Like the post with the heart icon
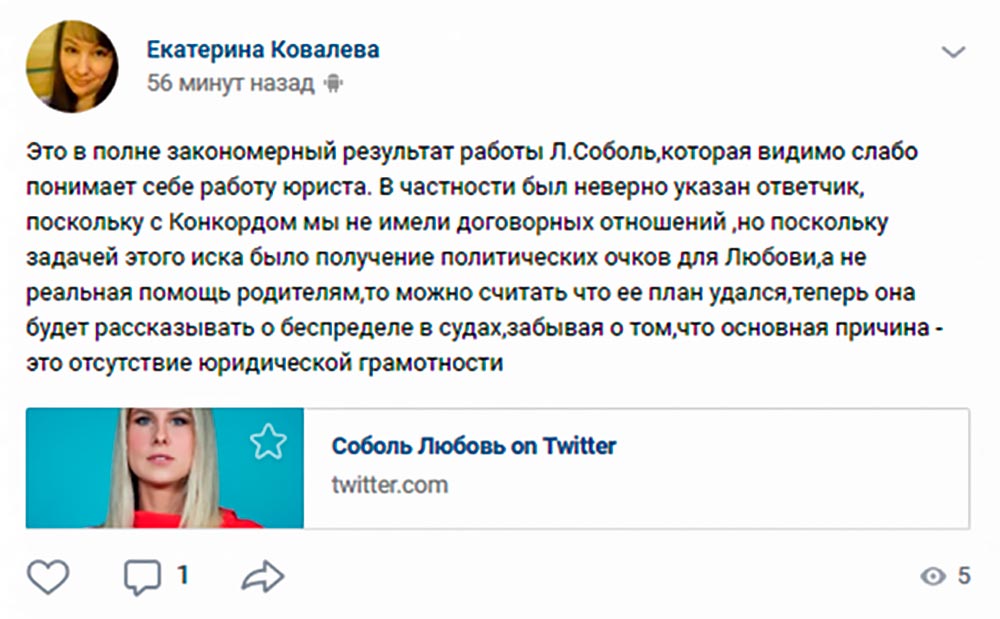The width and height of the screenshot is (1000, 619). 47,576
